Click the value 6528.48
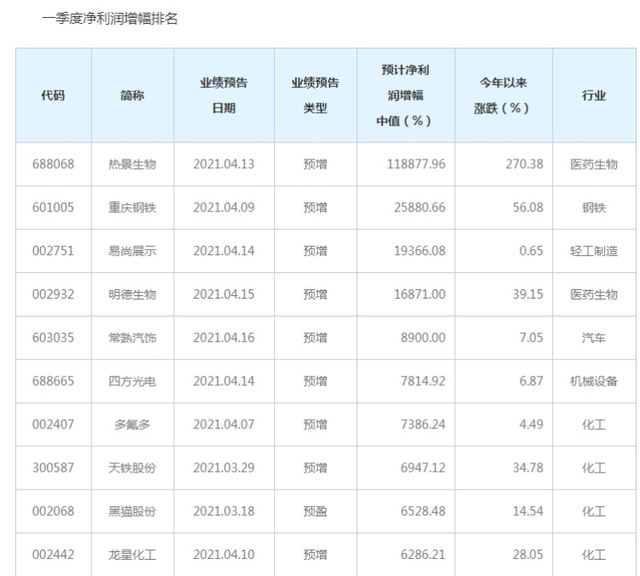The image size is (640, 576). click(x=423, y=511)
